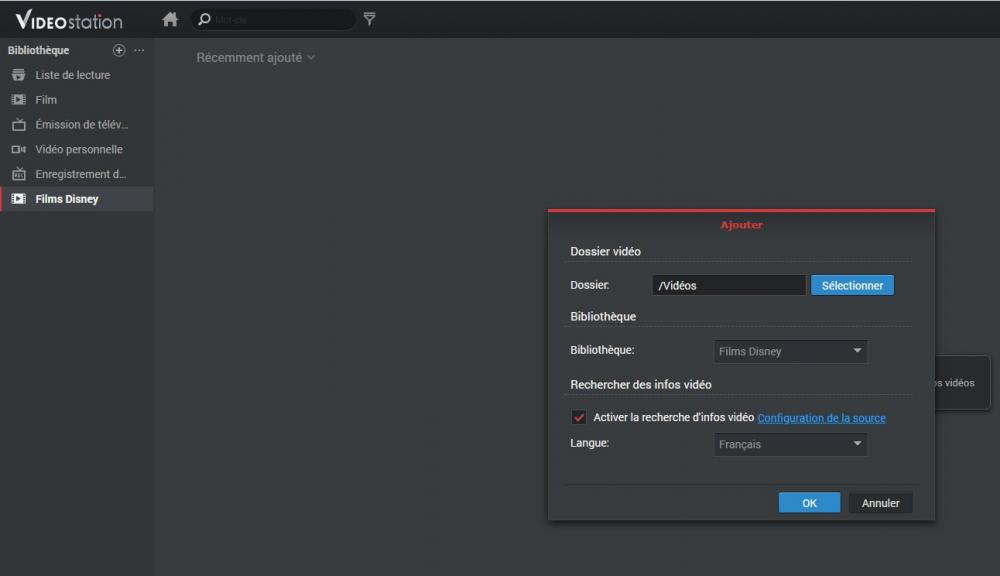Confirm the dialog with OK
Image resolution: width=1000 pixels, height=576 pixels.
(x=809, y=503)
